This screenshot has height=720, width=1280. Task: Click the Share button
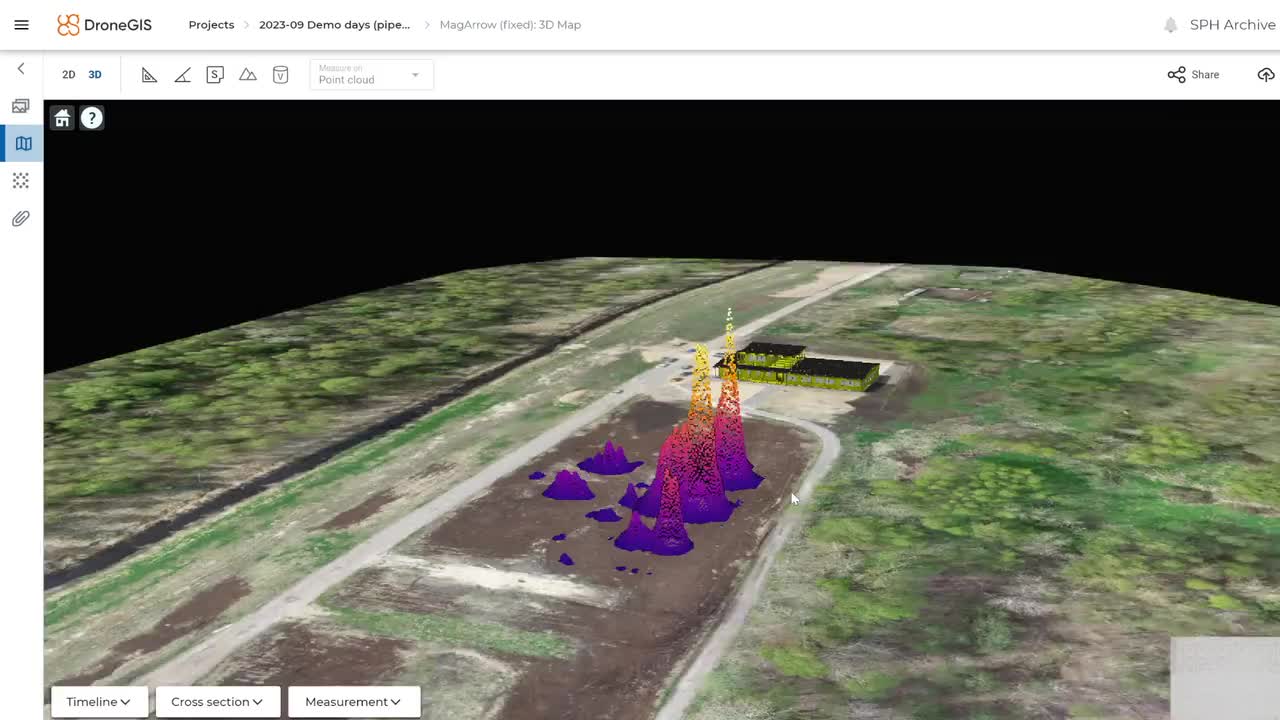[x=1193, y=74]
